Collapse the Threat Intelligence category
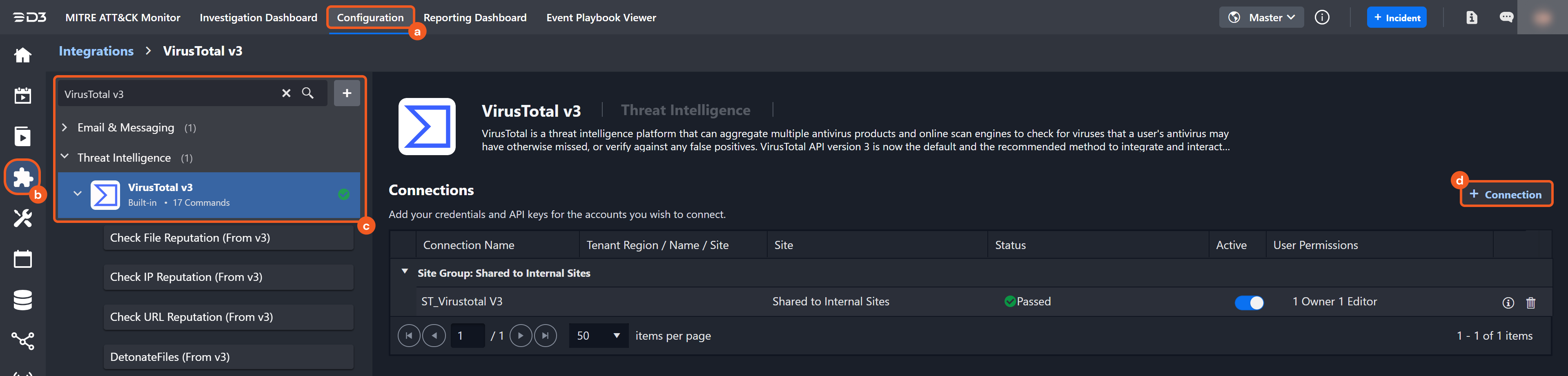Screen dimensions: 1568x376 [64, 157]
